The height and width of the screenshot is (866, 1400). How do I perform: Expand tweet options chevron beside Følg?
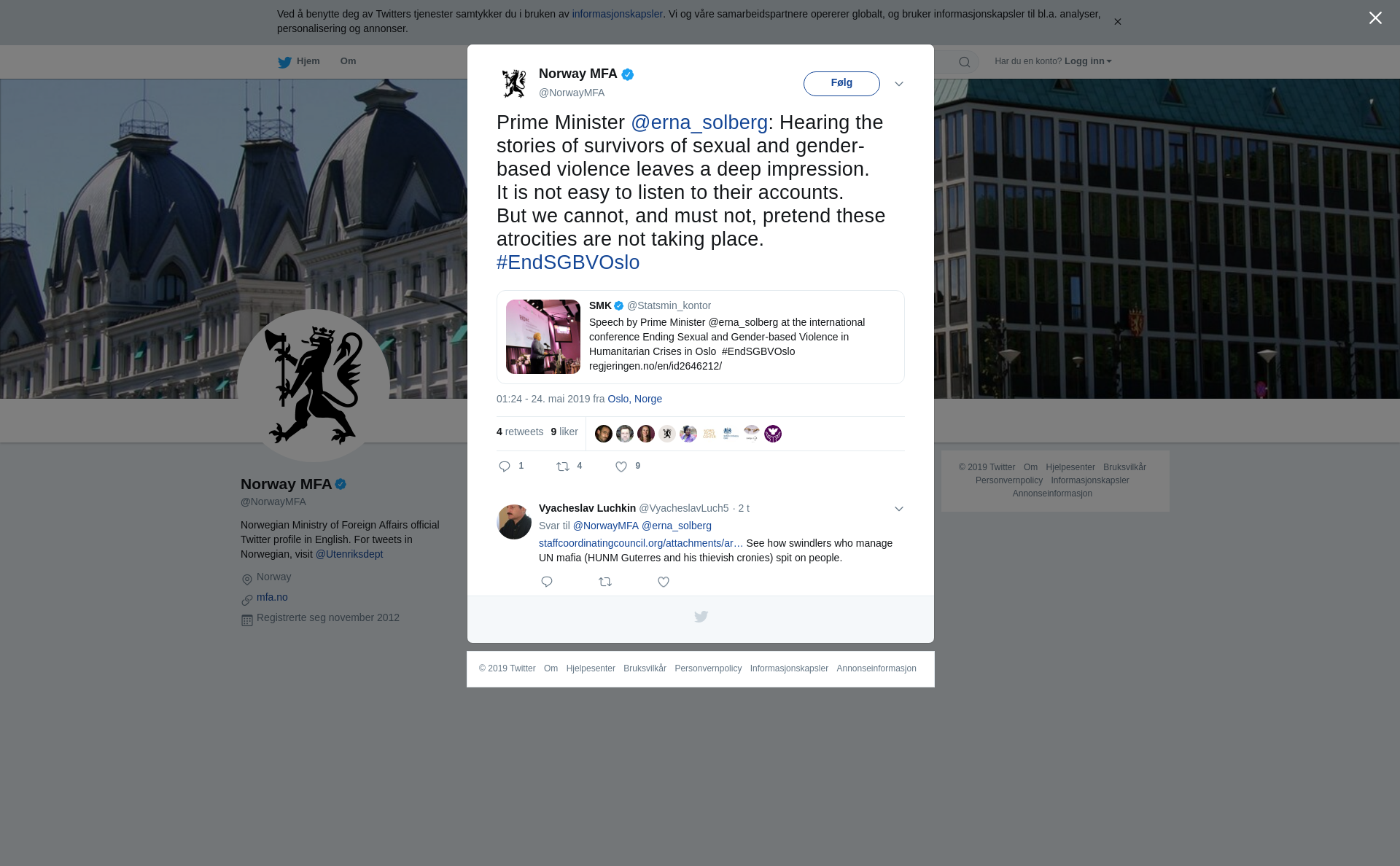tap(899, 84)
